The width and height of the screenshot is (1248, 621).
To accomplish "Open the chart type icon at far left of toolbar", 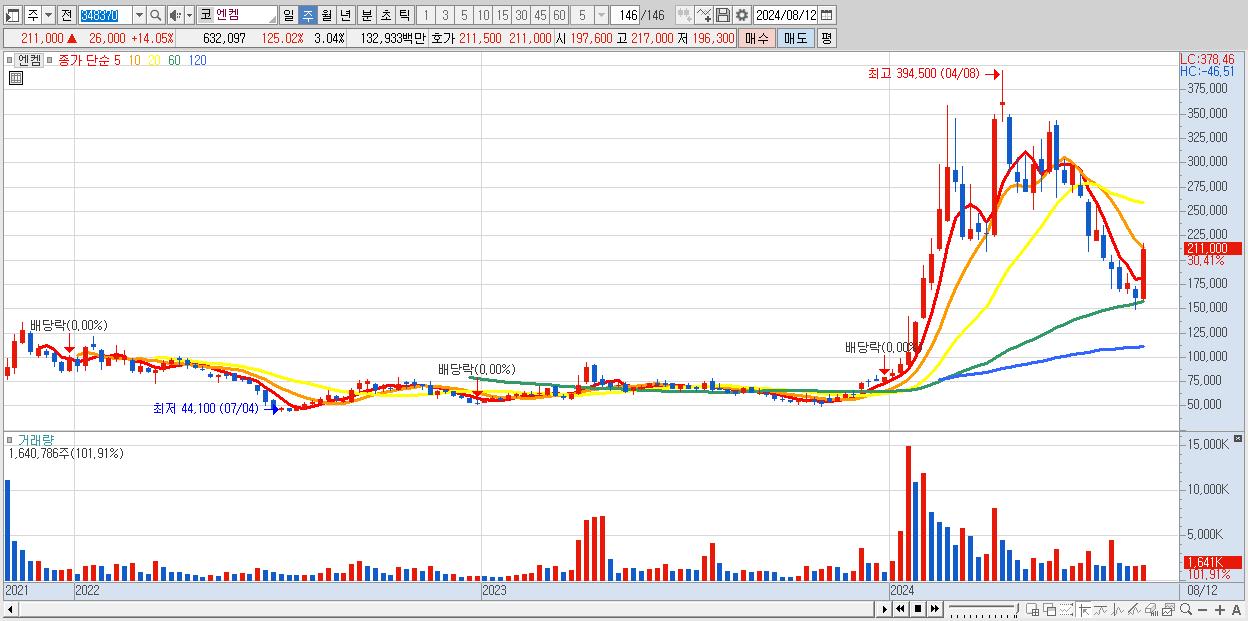I will 13,15.
